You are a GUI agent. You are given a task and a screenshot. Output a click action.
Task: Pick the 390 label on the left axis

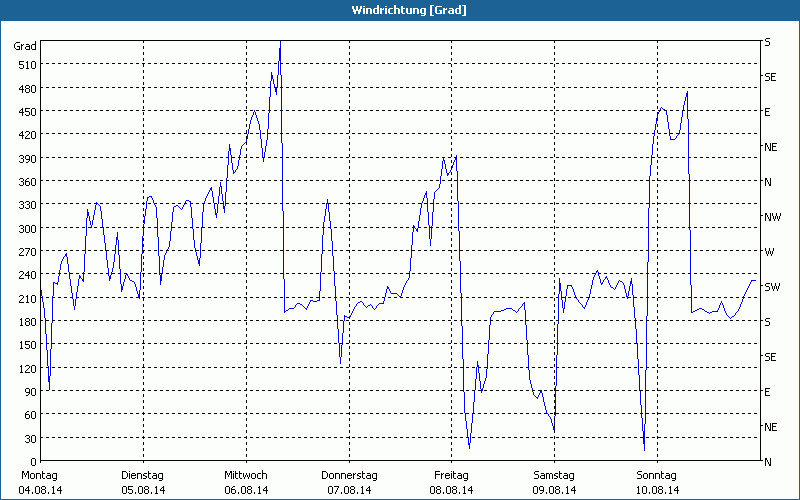click(x=28, y=158)
